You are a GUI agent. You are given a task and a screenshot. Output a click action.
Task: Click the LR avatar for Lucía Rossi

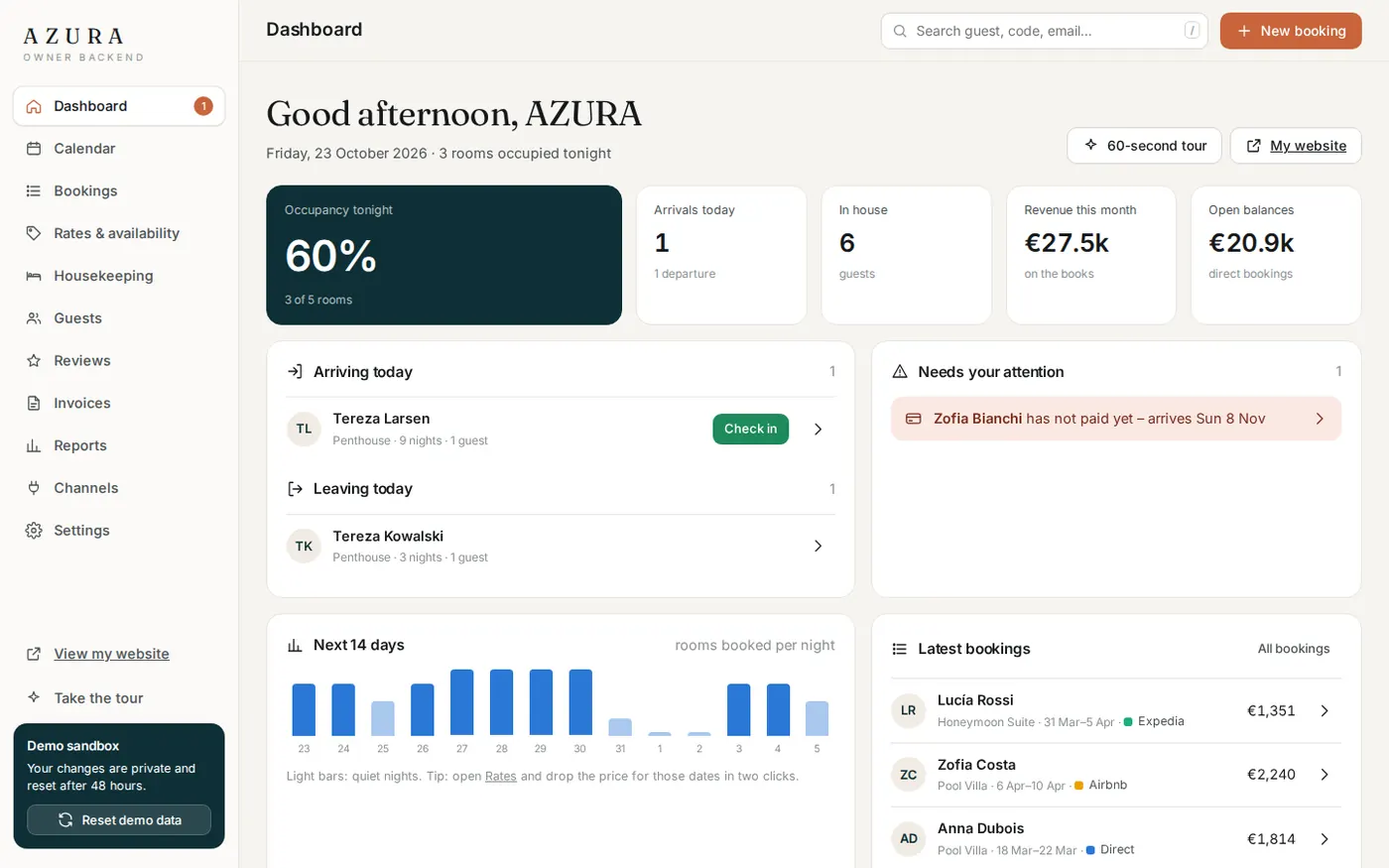[908, 710]
